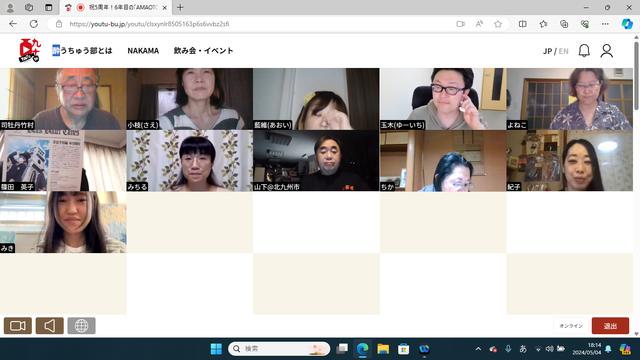
Task: Click the OneDrive error tray icon
Action: (x=493, y=349)
